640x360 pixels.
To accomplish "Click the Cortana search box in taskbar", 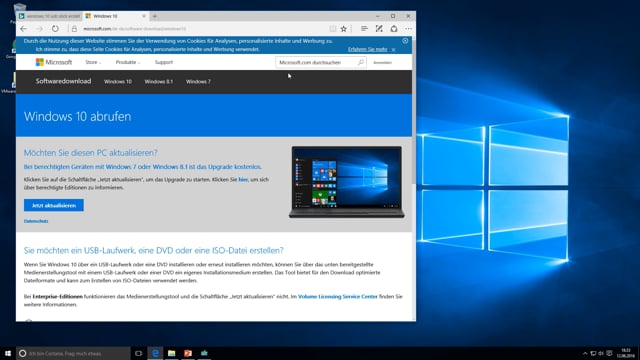I will pos(73,353).
